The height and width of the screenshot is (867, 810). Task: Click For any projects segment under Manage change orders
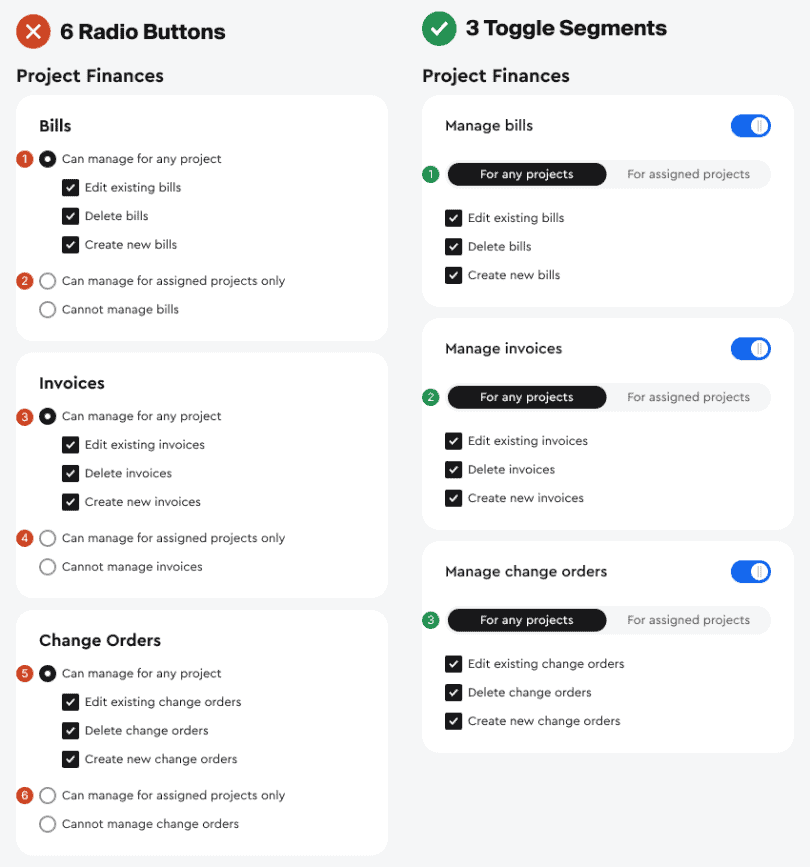pos(527,621)
